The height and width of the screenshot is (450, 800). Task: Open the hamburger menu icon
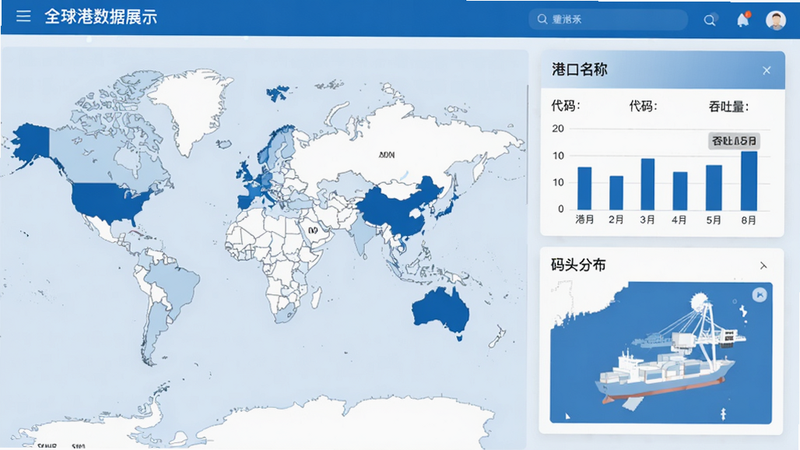[23, 16]
